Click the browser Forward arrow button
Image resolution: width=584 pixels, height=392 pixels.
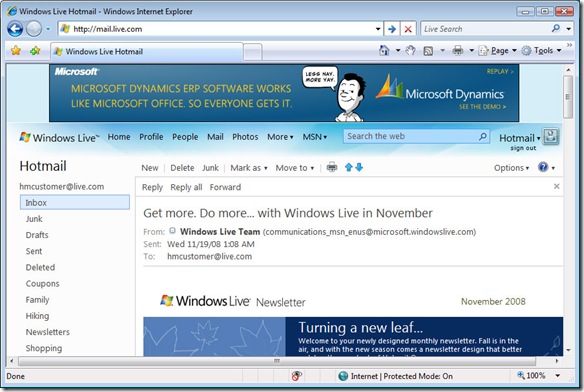34,29
